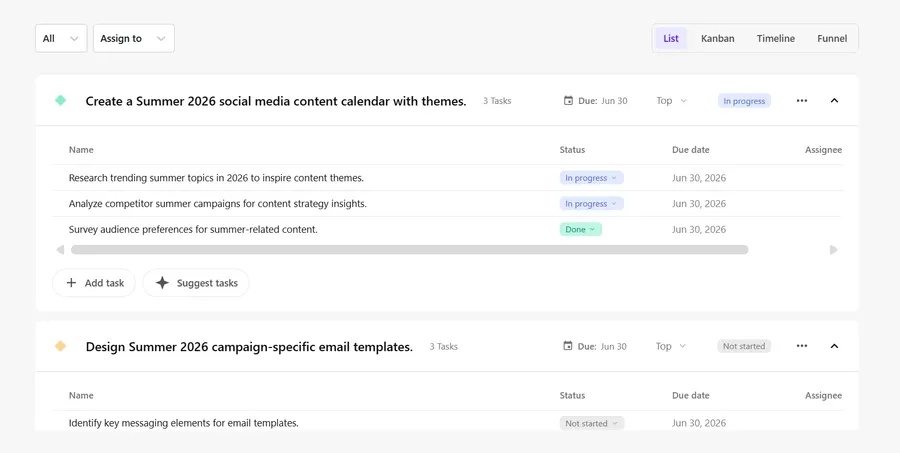Click right arrow of horizontal scrollbar

coord(834,250)
